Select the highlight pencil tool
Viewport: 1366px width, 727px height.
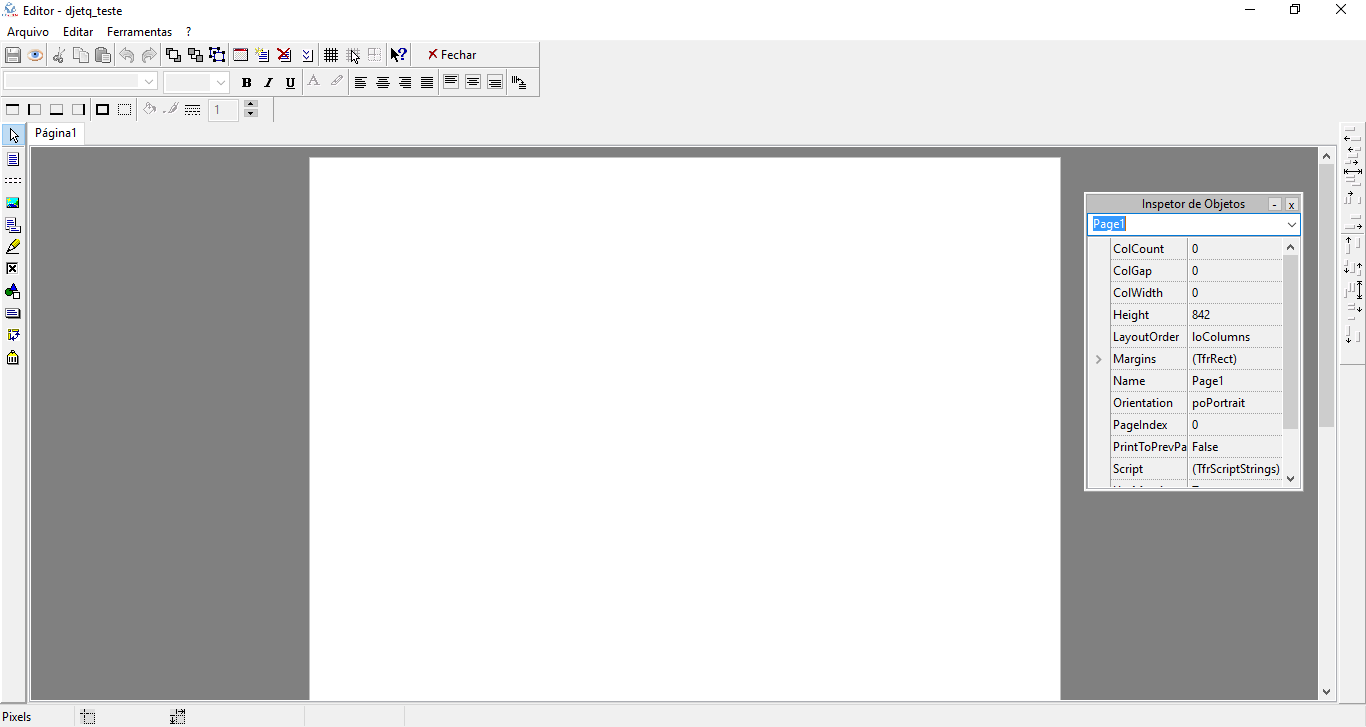click(x=13, y=247)
